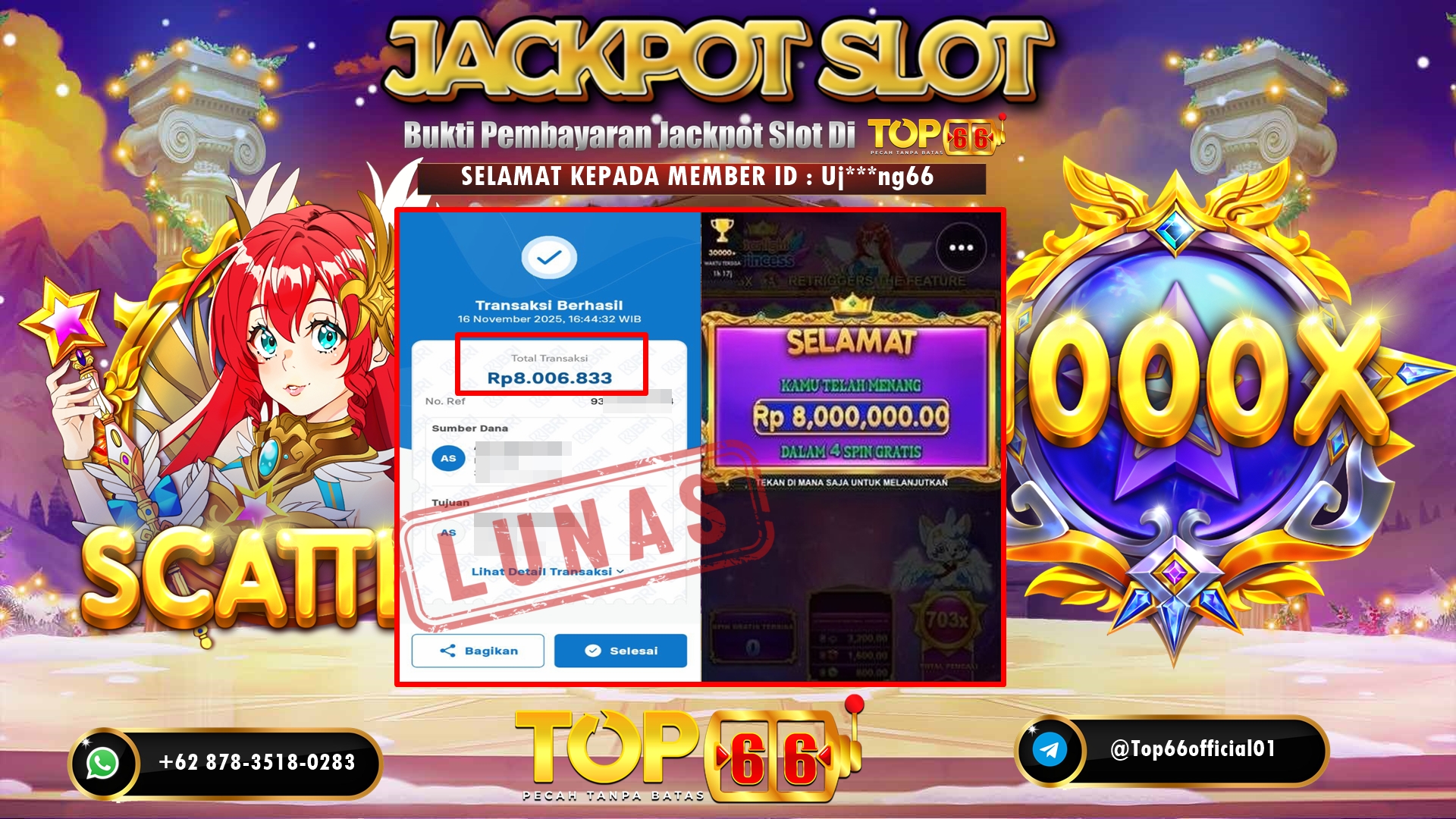Click the Bagikan button
Screen dimensions: 1456x819
tap(478, 651)
